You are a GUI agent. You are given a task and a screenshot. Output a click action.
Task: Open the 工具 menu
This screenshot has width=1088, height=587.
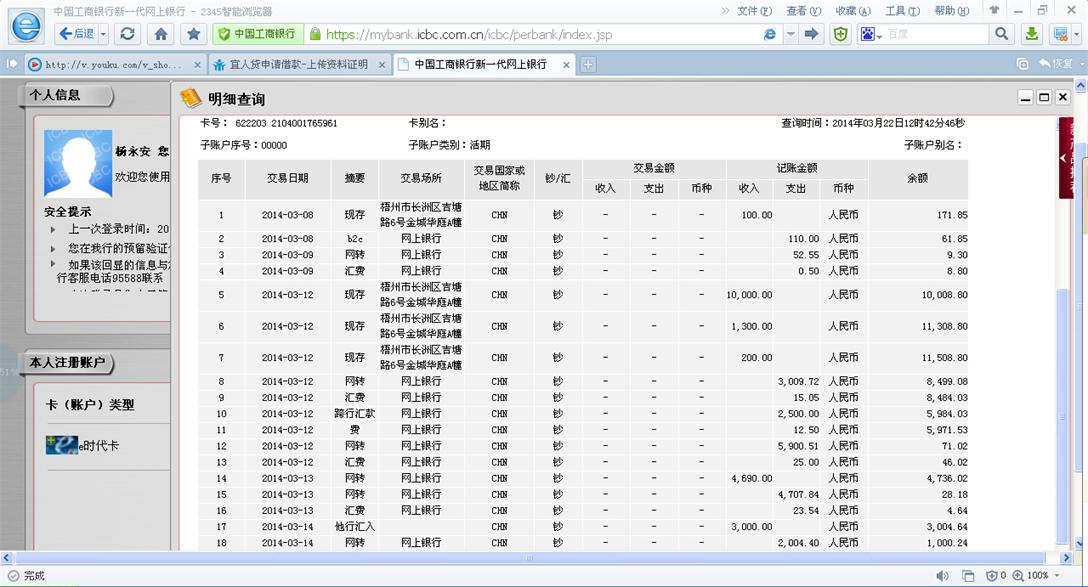[x=902, y=11]
